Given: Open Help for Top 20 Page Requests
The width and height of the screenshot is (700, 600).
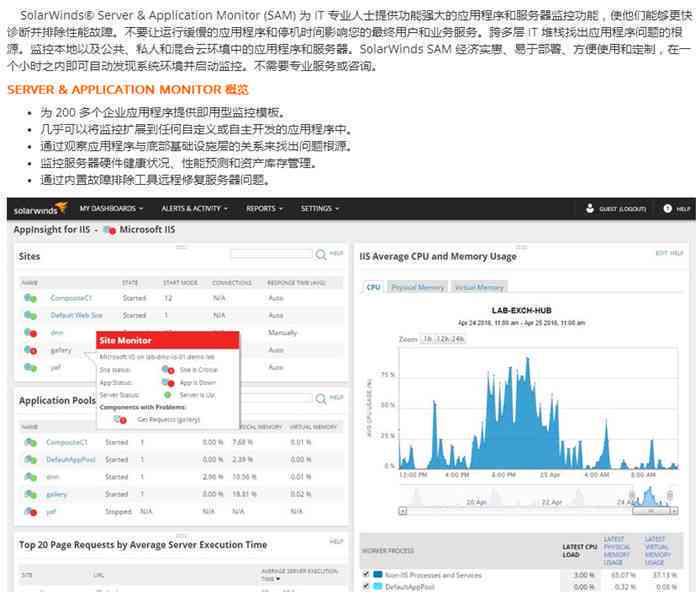Looking at the screenshot, I should (x=336, y=543).
